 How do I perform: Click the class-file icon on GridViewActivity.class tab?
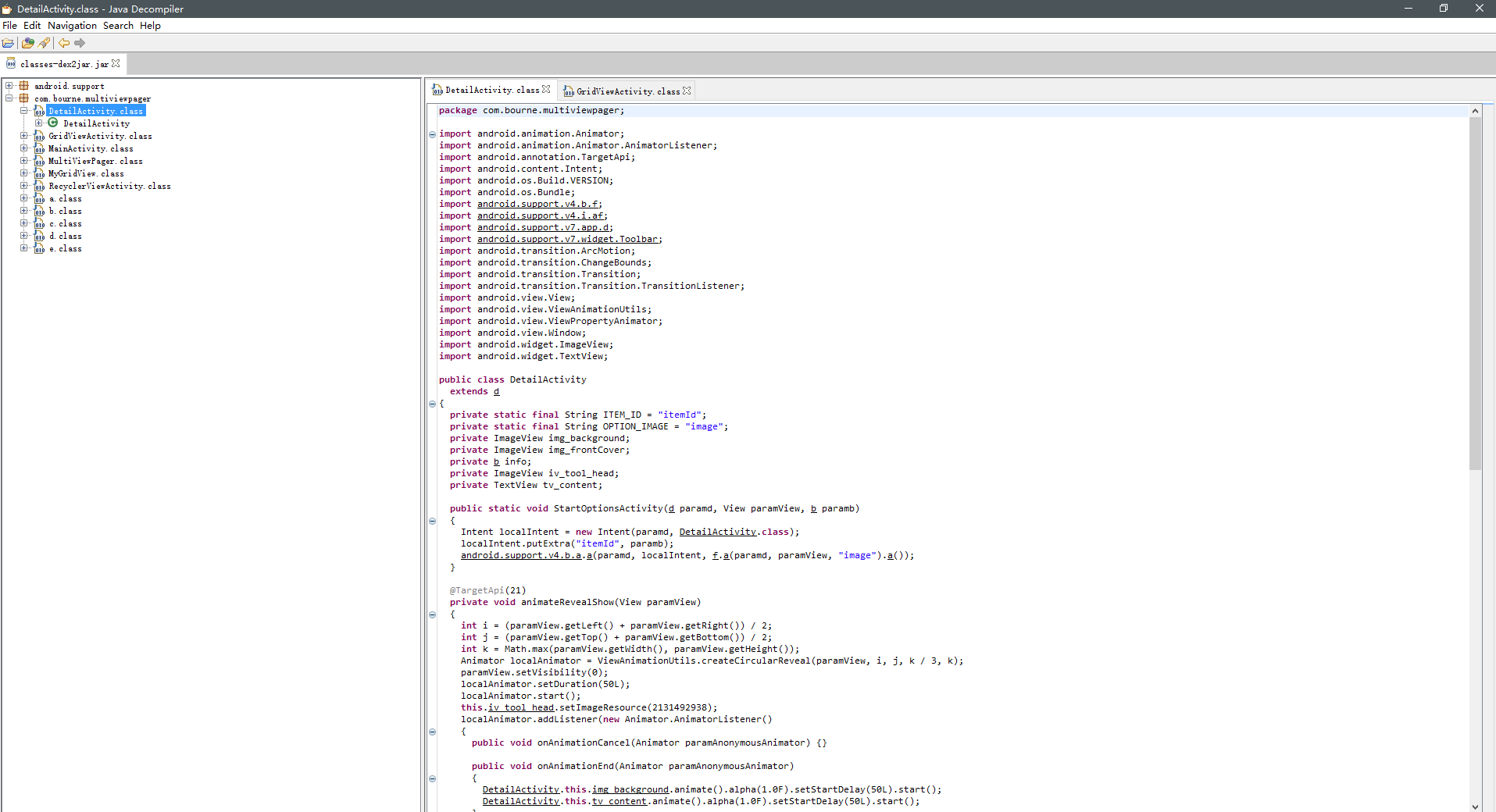(569, 91)
